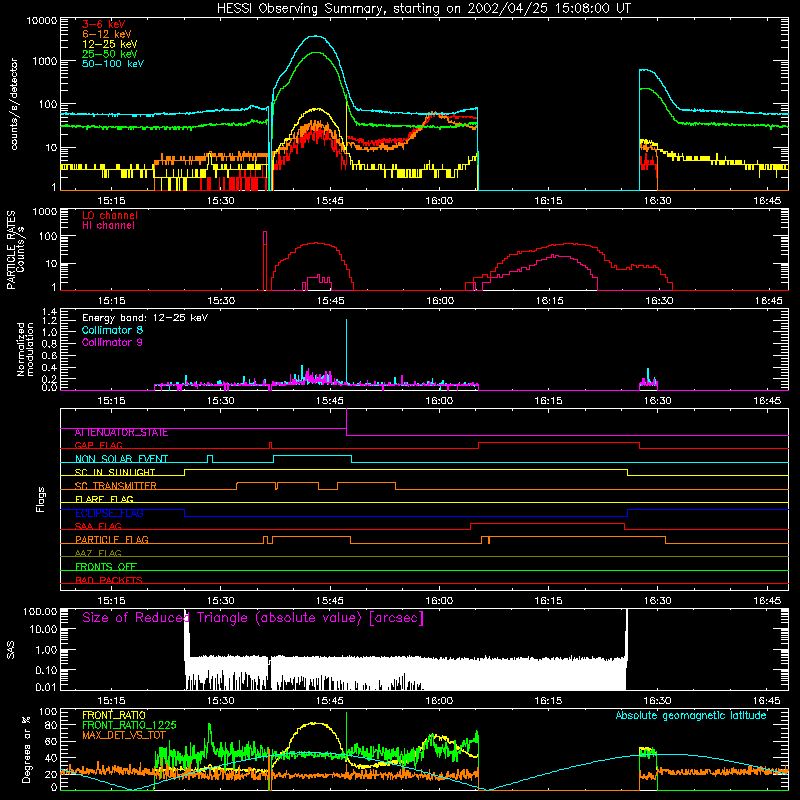Click the 'Normalized modulation' axis label
800x800 pixels.
pos(26,349)
